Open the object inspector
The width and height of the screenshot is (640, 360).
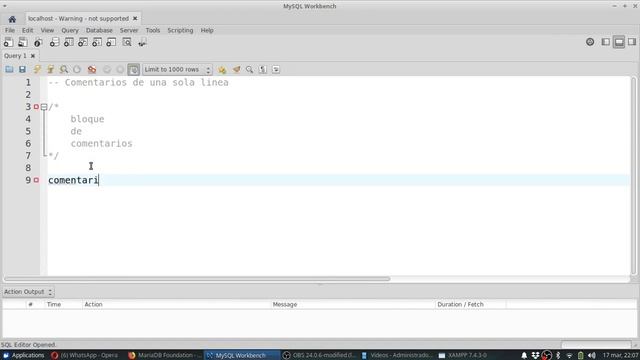pos(38,42)
